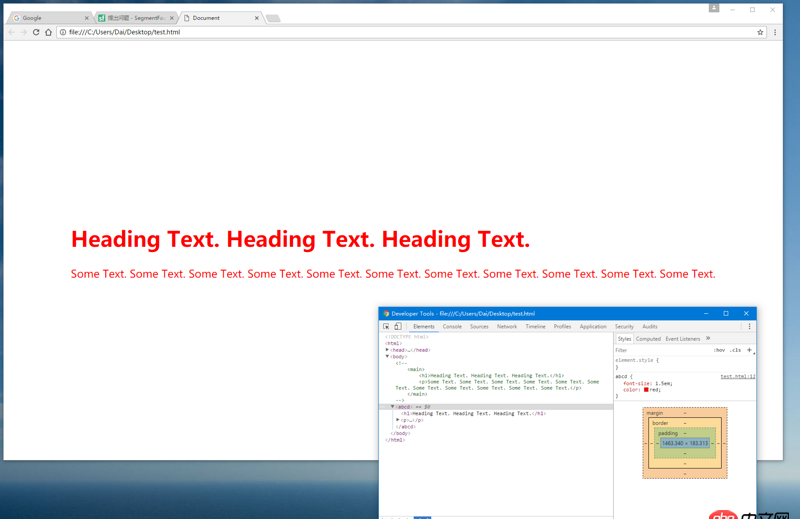800x519 pixels.
Task: Open the test.html:12 source link
Action: point(737,377)
